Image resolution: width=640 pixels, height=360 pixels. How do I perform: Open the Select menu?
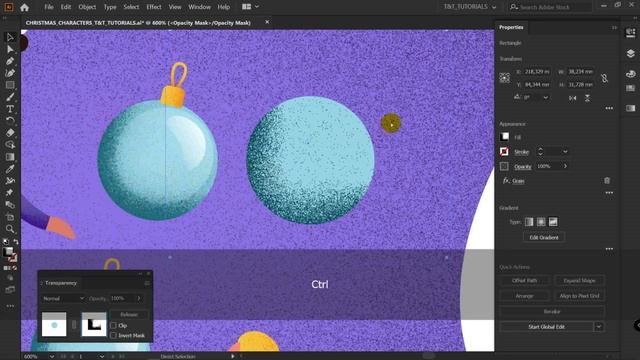pyautogui.click(x=131, y=7)
